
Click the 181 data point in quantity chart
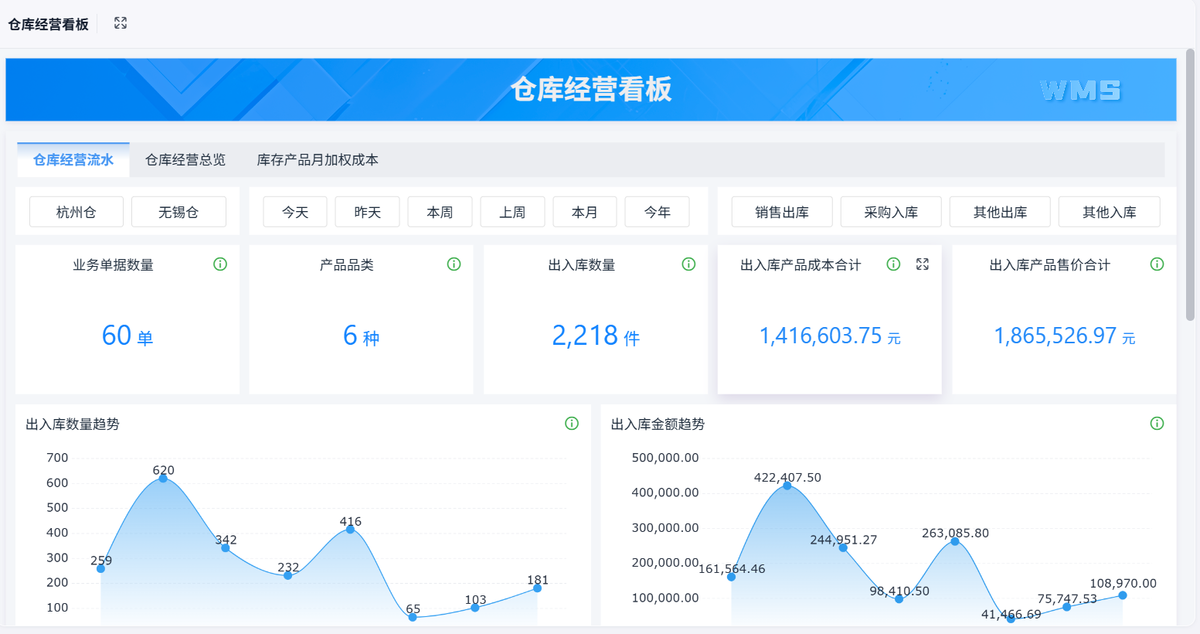pos(537,588)
